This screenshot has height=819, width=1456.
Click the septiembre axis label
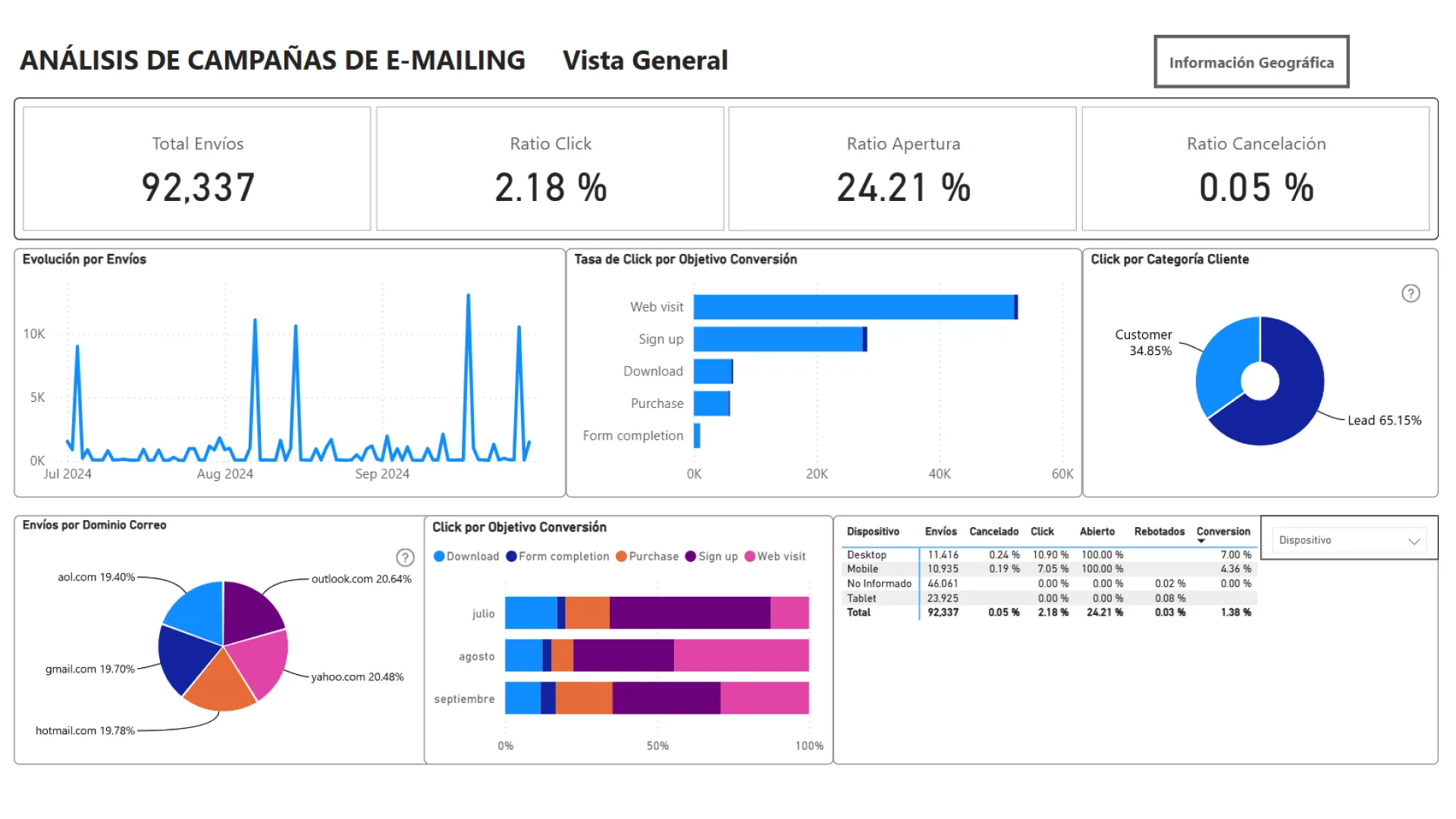tap(464, 699)
